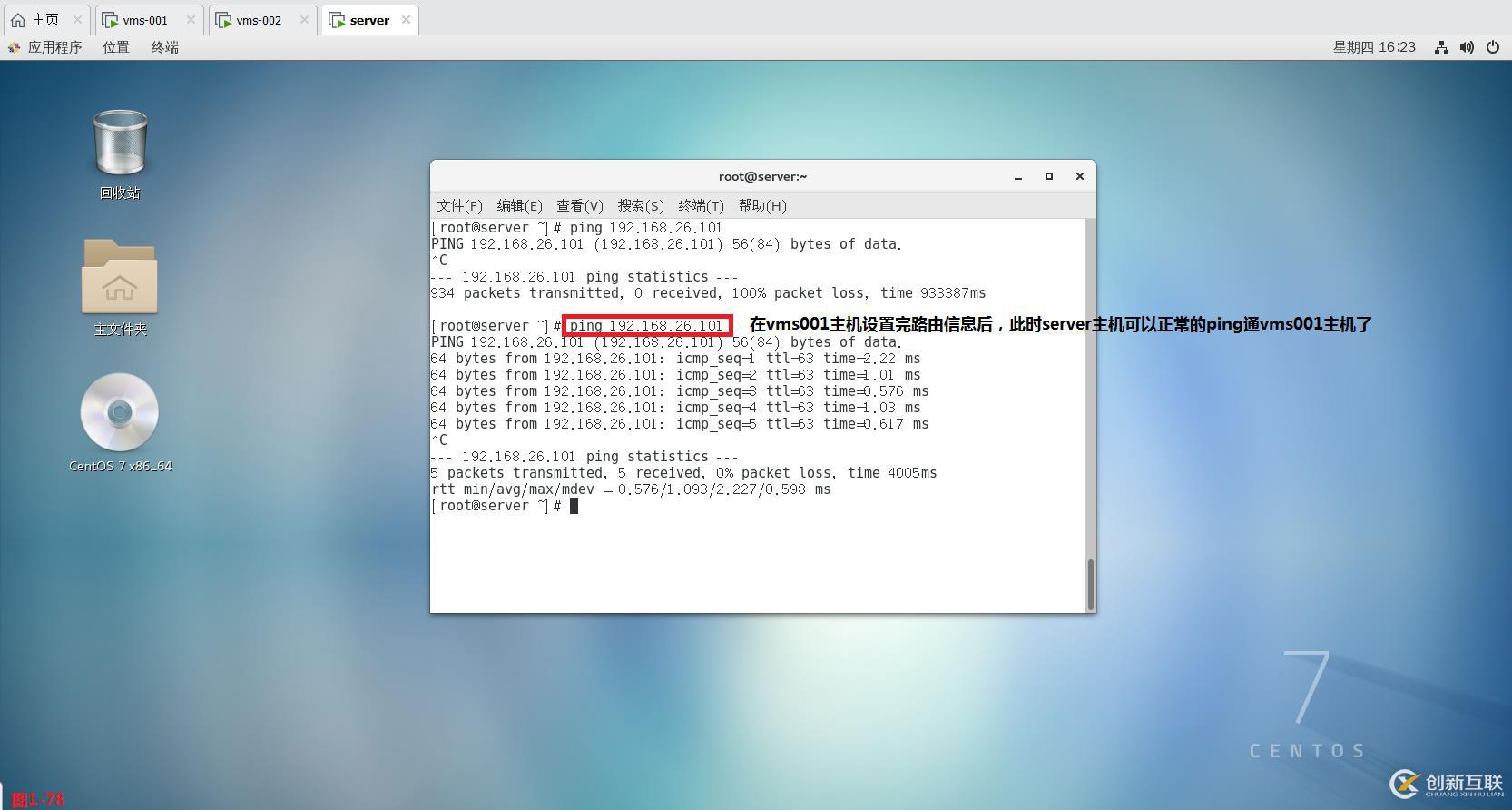Click the network status icon in top panel

pos(1440,47)
